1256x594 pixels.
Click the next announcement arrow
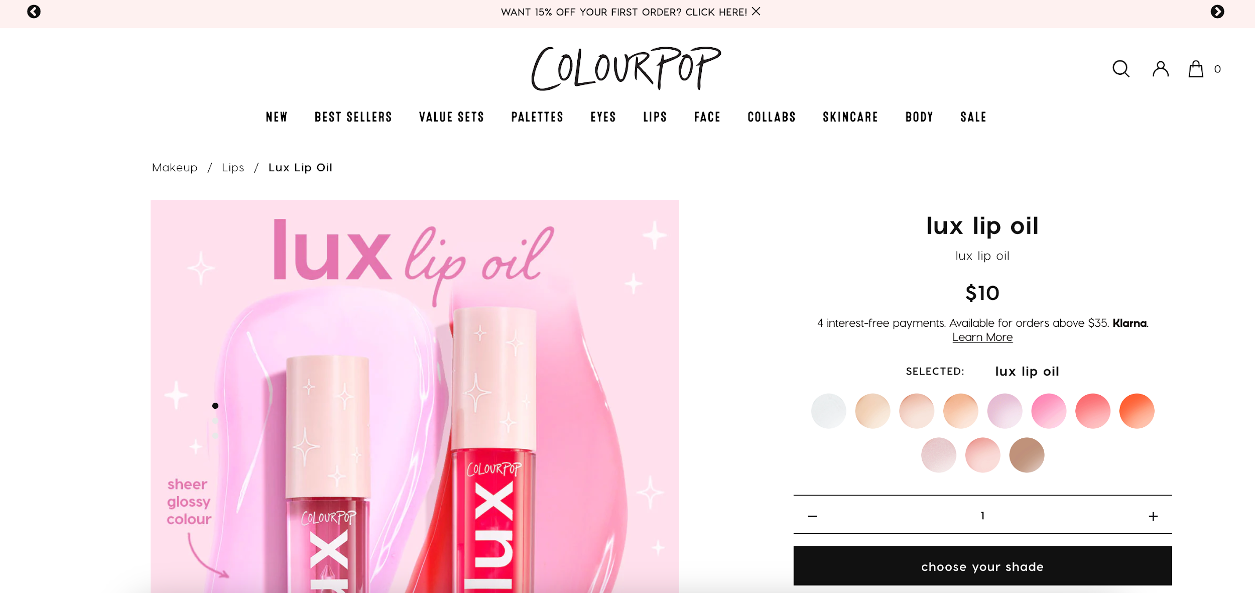click(x=1217, y=12)
